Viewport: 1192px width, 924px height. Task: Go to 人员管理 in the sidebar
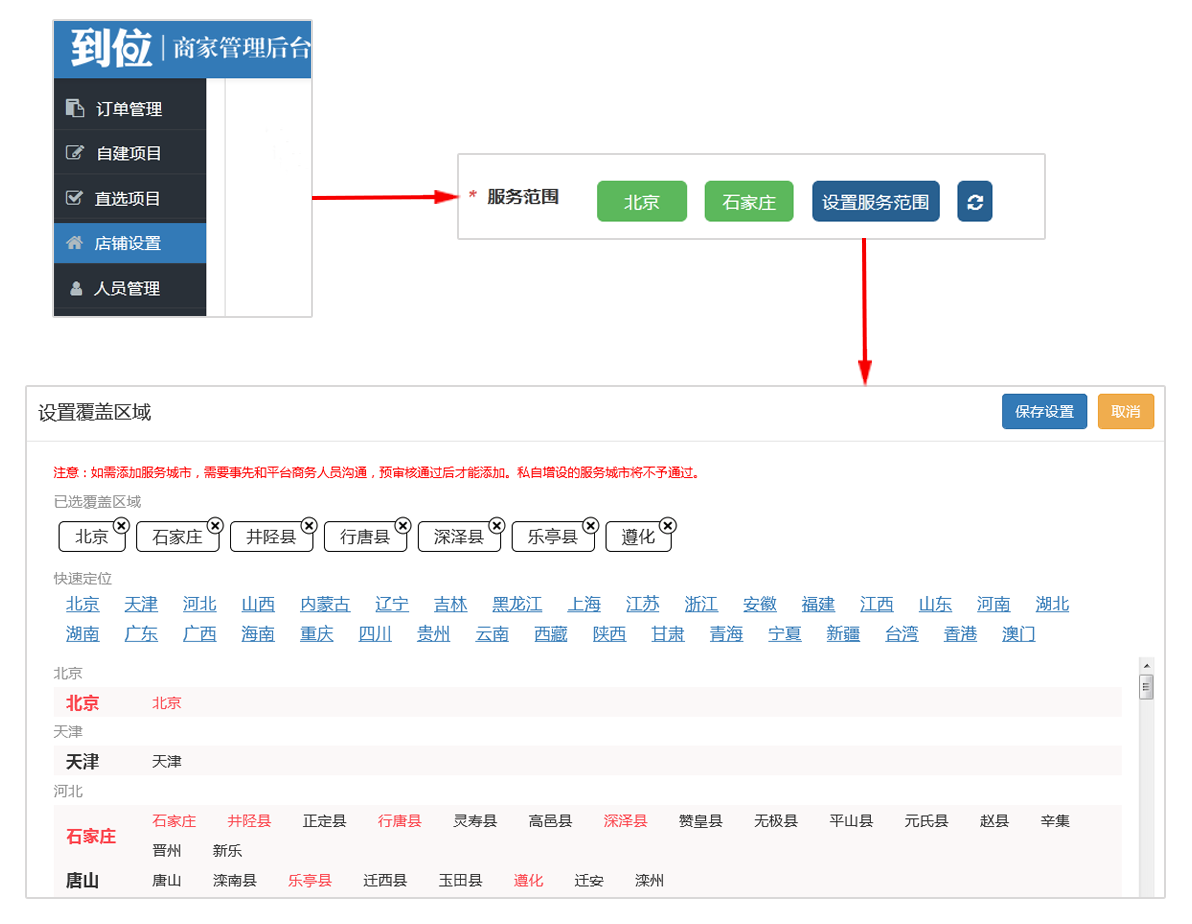[x=127, y=288]
